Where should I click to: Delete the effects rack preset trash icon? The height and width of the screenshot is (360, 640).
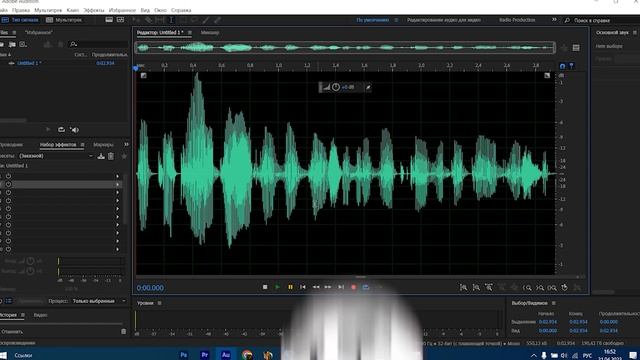point(111,156)
